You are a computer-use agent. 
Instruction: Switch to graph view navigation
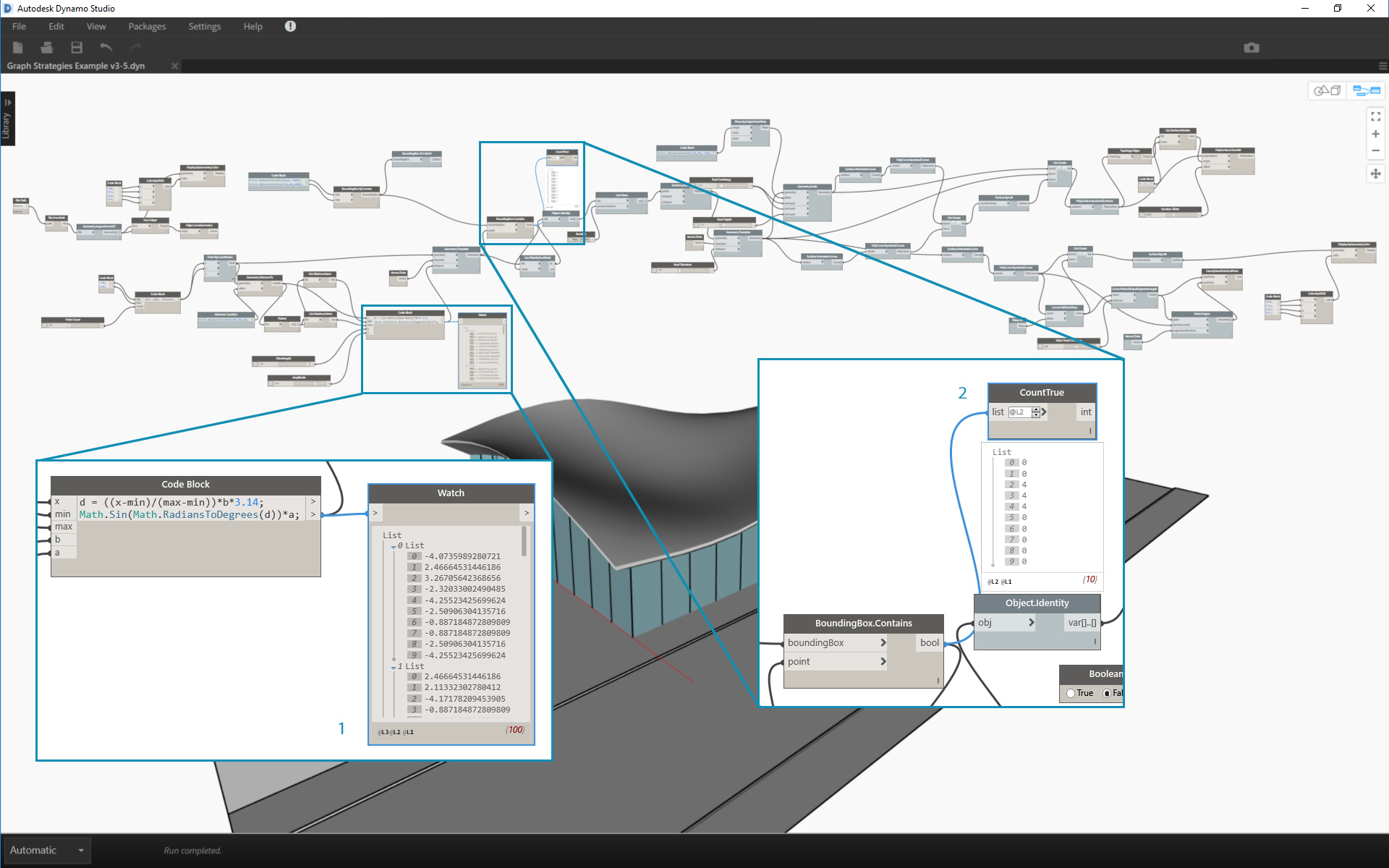pyautogui.click(x=1367, y=90)
